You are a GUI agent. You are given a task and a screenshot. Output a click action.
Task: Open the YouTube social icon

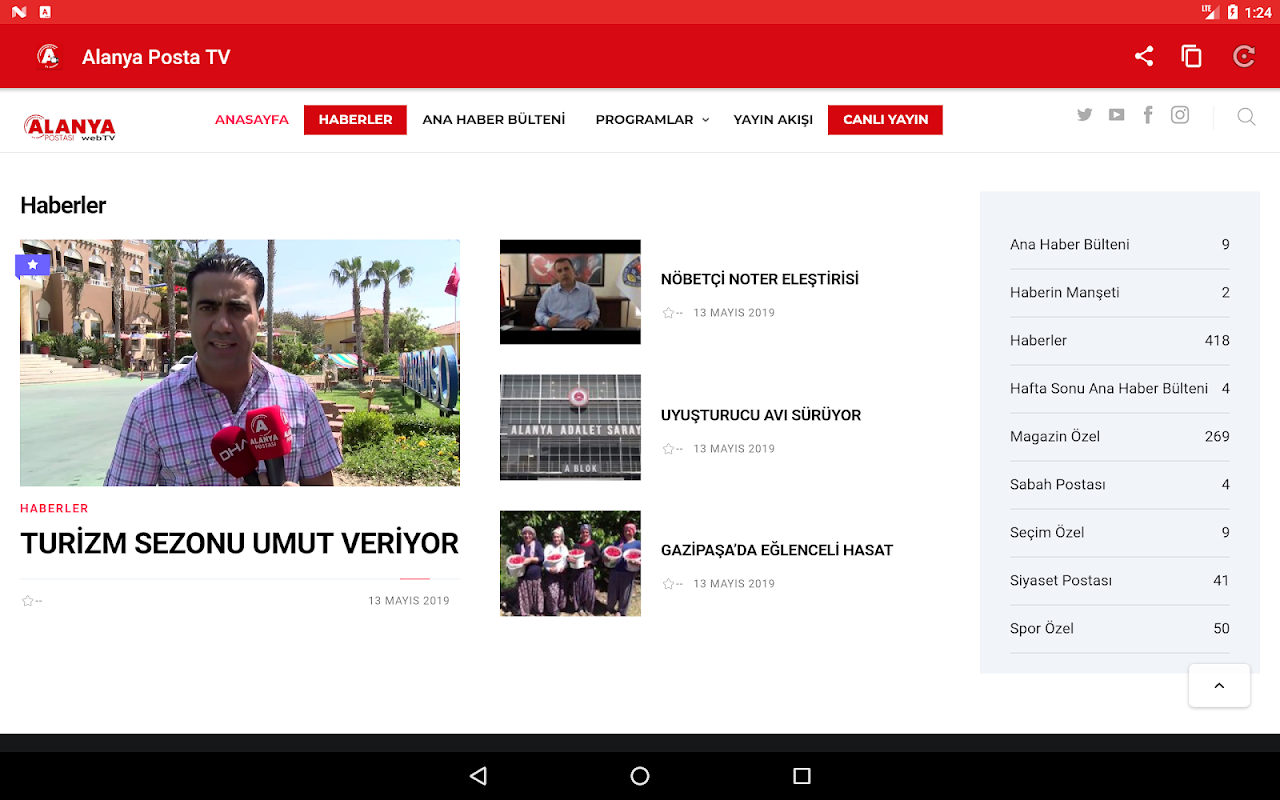pyautogui.click(x=1116, y=115)
